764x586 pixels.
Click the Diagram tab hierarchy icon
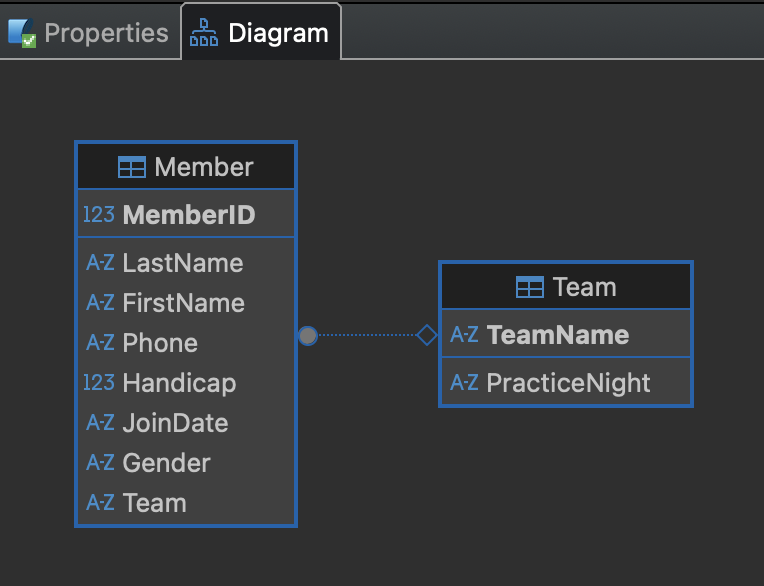204,32
